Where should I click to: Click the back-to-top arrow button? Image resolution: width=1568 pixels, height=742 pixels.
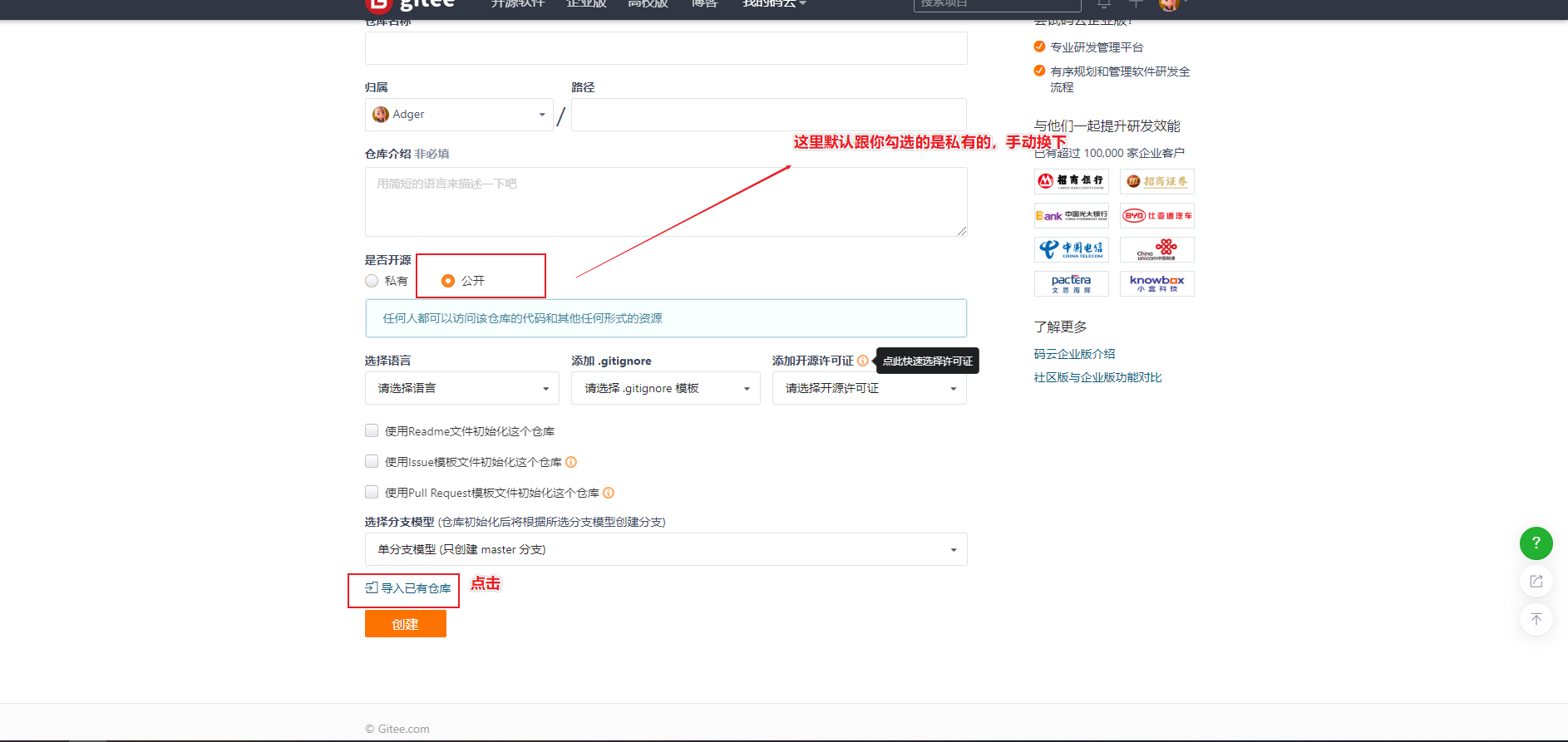tap(1536, 619)
